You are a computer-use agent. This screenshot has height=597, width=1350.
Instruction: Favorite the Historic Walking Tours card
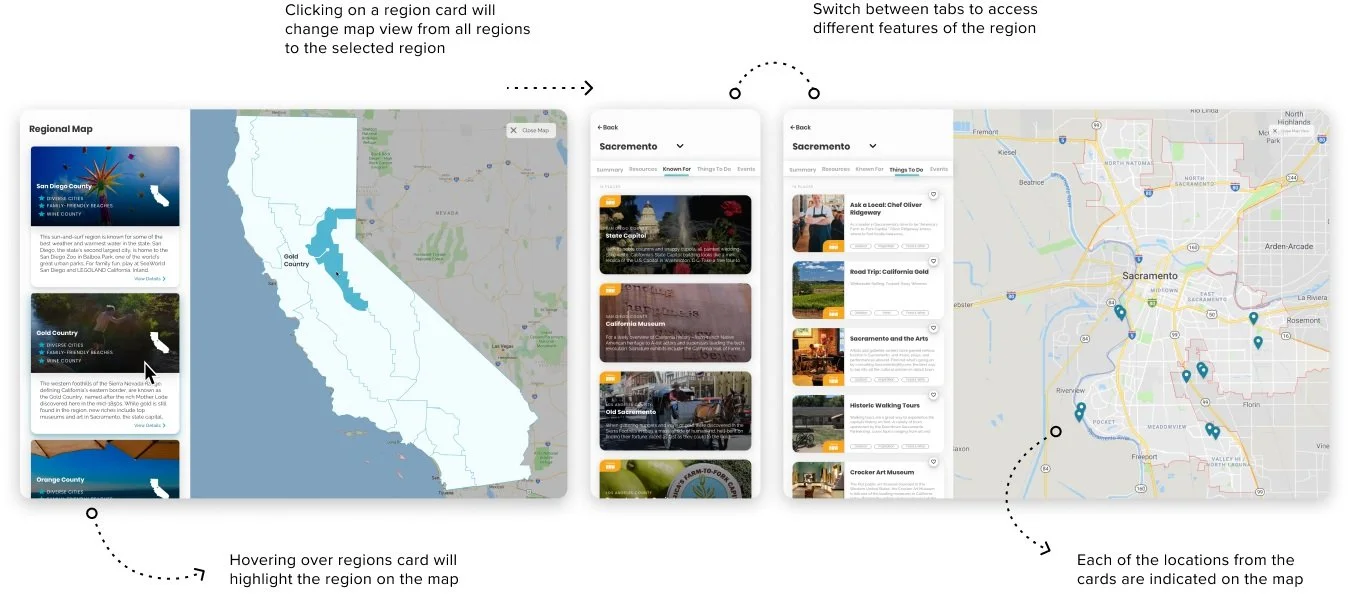point(933,395)
